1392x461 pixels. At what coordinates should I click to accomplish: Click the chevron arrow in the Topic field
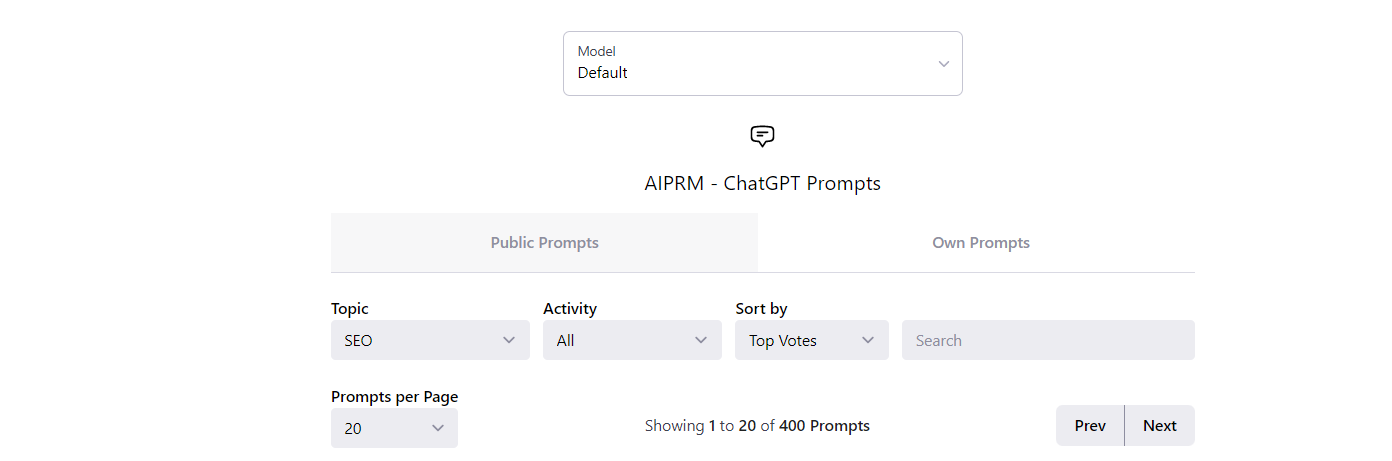coord(509,340)
